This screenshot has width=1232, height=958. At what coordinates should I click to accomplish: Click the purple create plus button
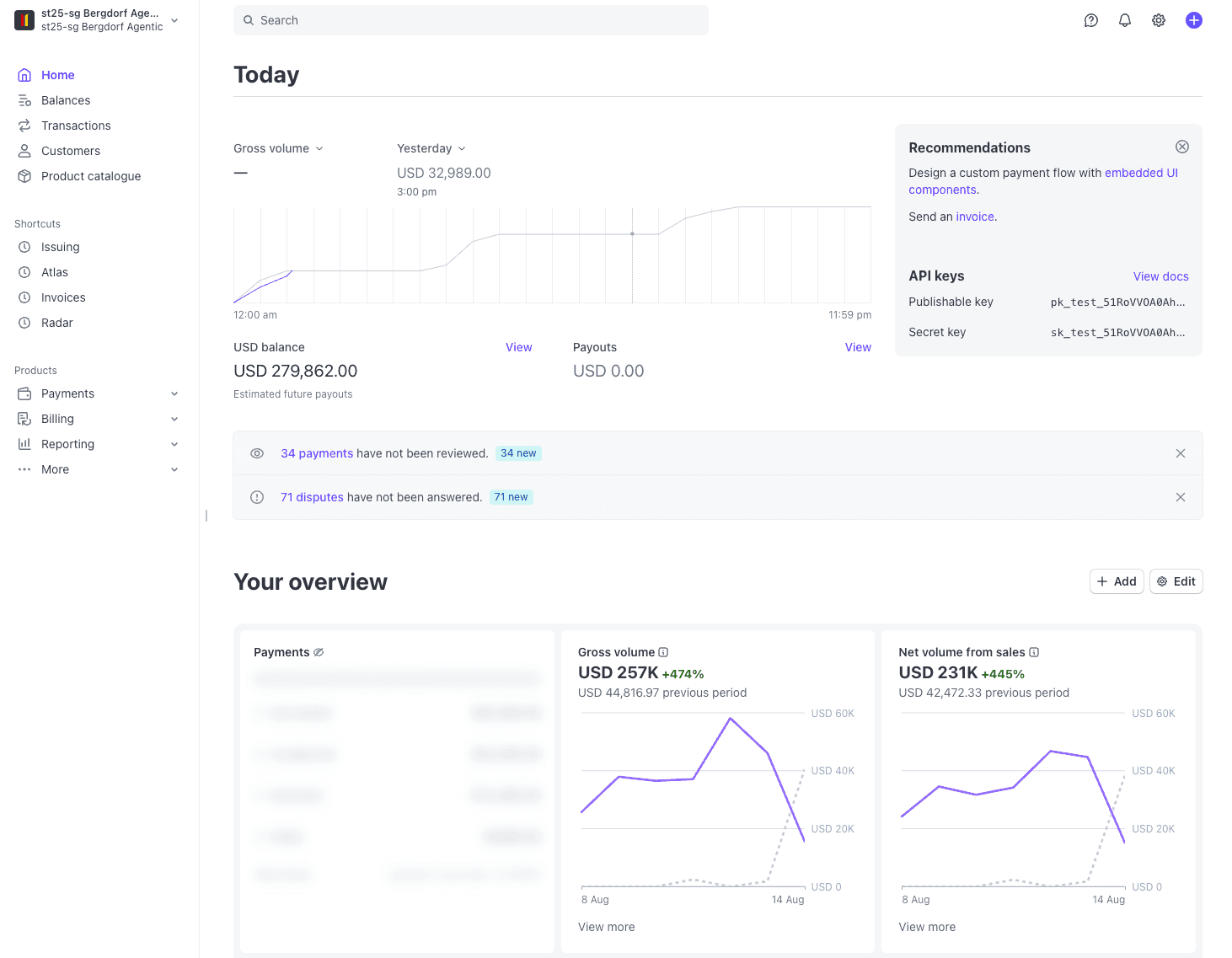pyautogui.click(x=1193, y=20)
